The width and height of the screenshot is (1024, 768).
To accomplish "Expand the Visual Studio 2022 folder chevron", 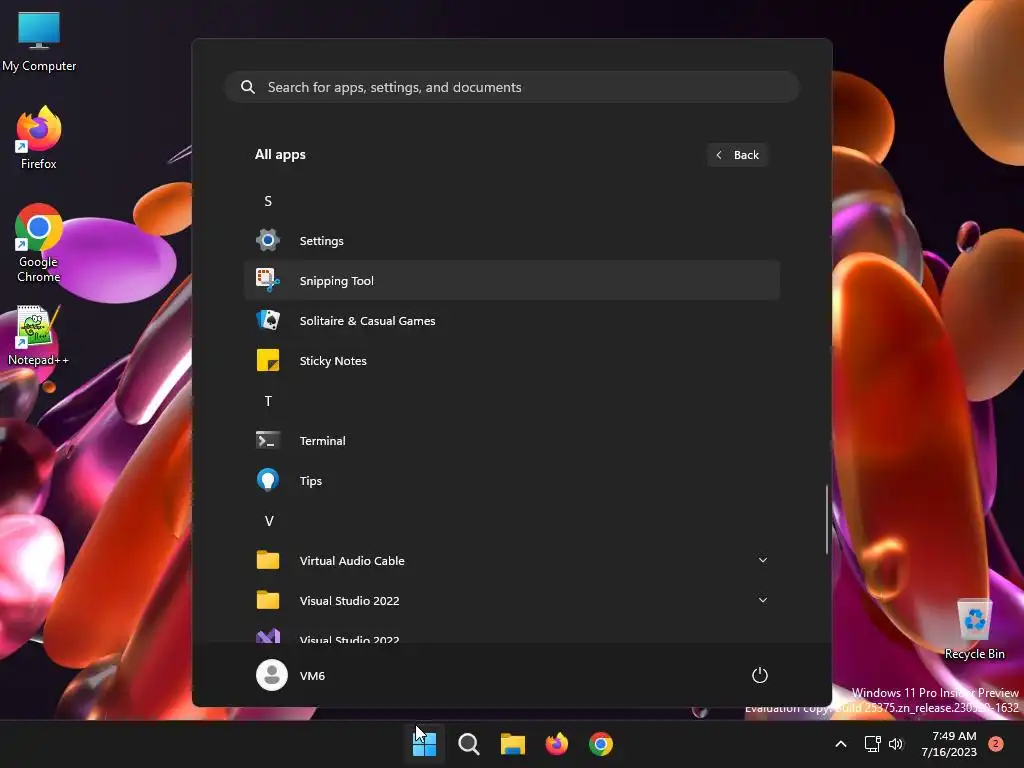I will coord(763,600).
